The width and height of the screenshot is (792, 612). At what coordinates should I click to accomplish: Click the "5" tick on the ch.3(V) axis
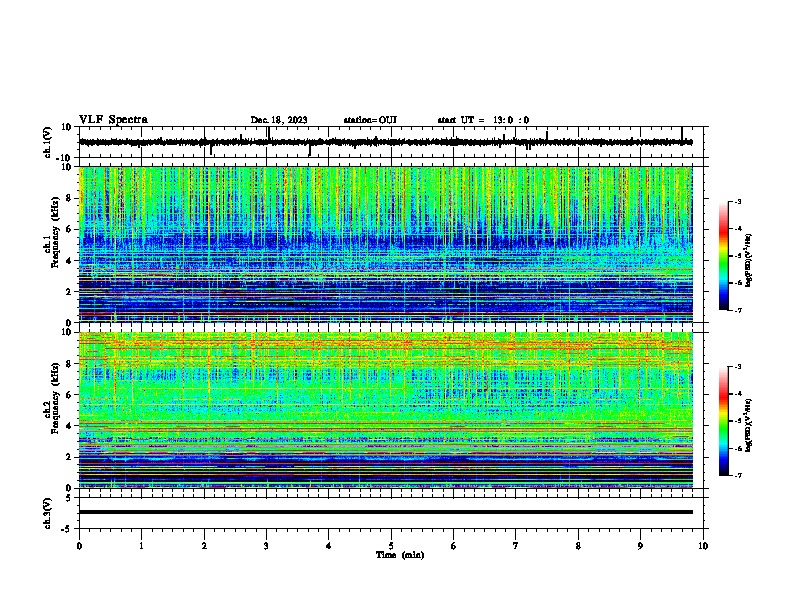click(70, 498)
